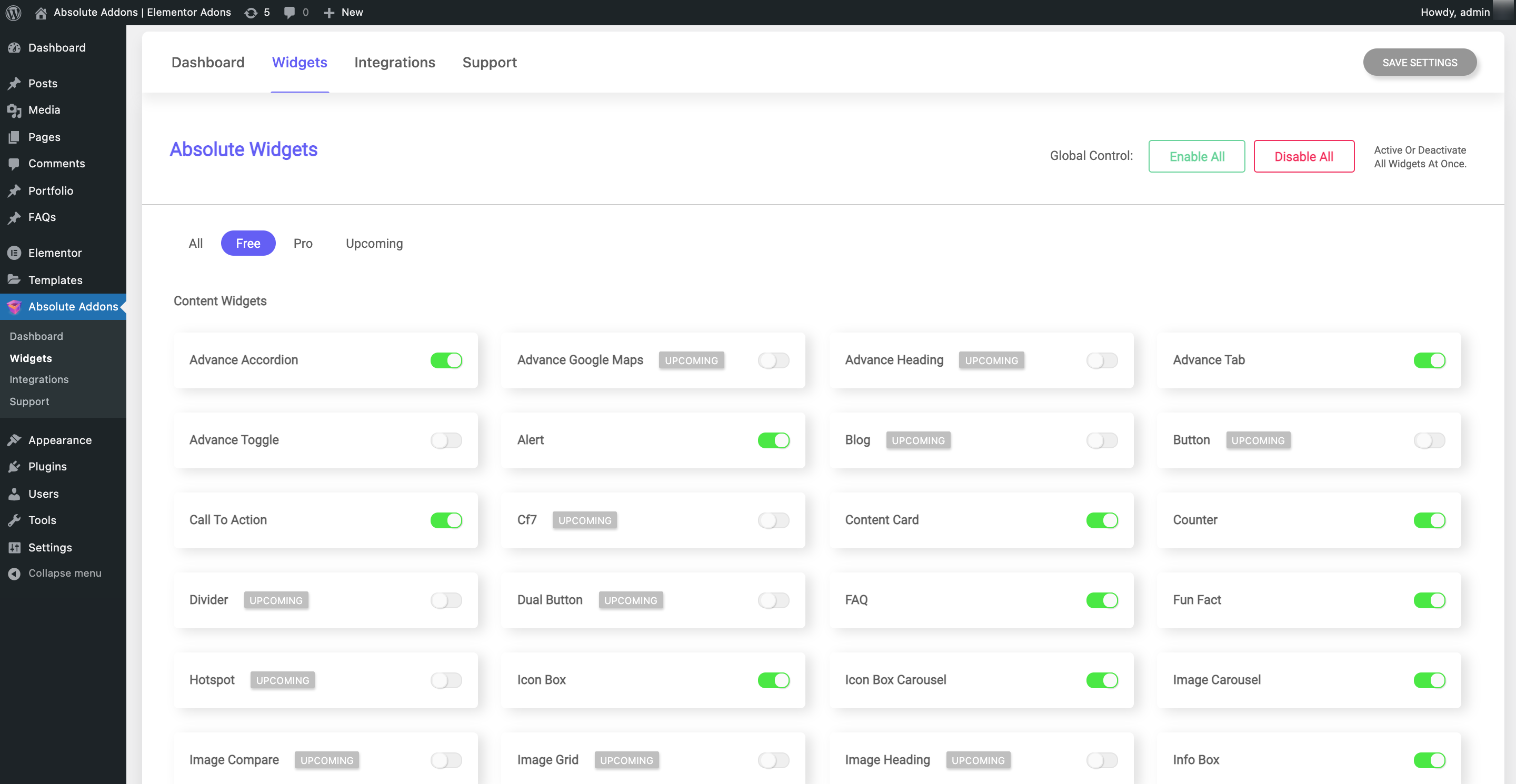Screen dimensions: 1516x784
Task: Click the Settings sliders icon
Action: (x=14, y=548)
